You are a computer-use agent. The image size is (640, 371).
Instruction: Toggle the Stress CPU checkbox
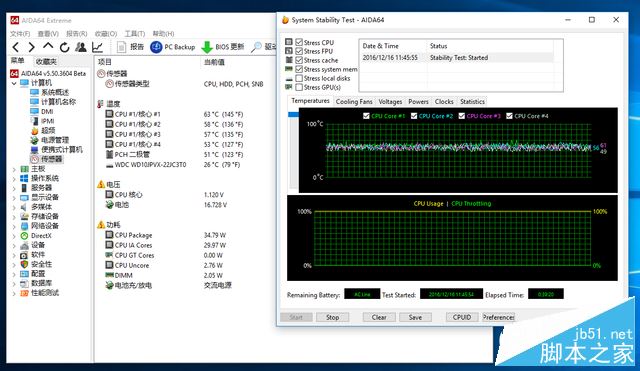[299, 42]
